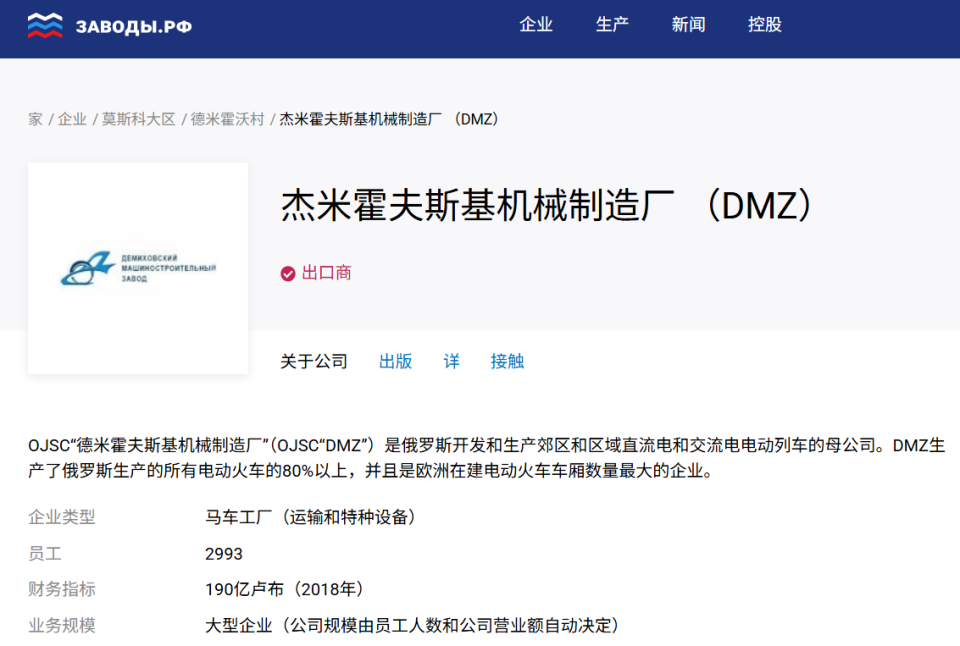Viewport: 960px width, 646px height.
Task: Click the value 190亿卢布（2018年）
Action: tap(285, 589)
